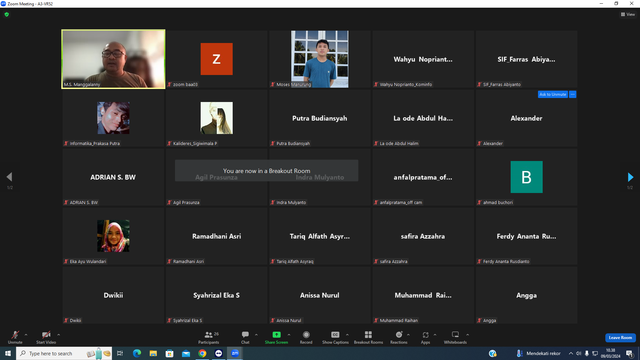Select Ferdy Ananta Ru... participant tile
This screenshot has width=640, height=360.
point(526,236)
